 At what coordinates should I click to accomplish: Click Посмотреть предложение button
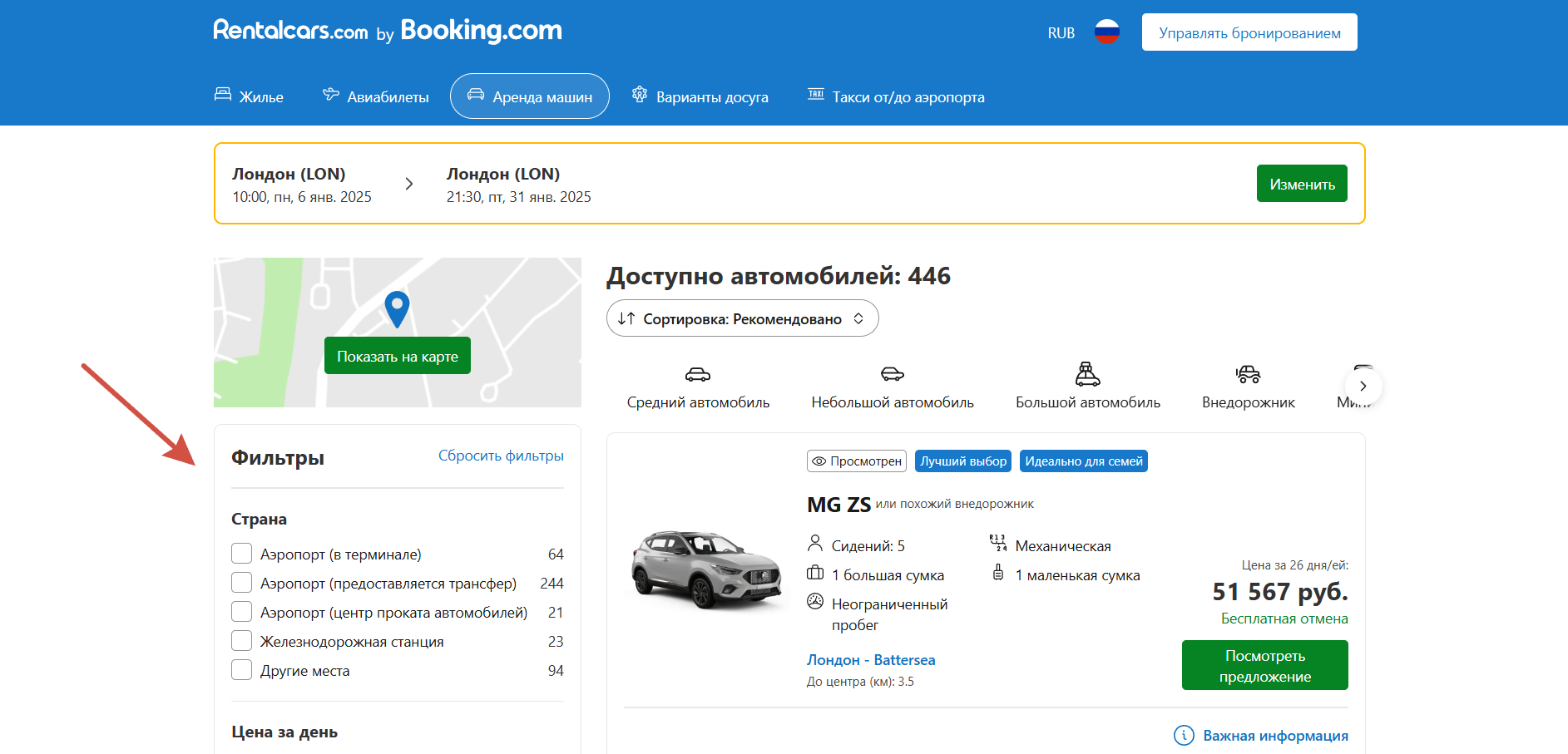[1264, 665]
